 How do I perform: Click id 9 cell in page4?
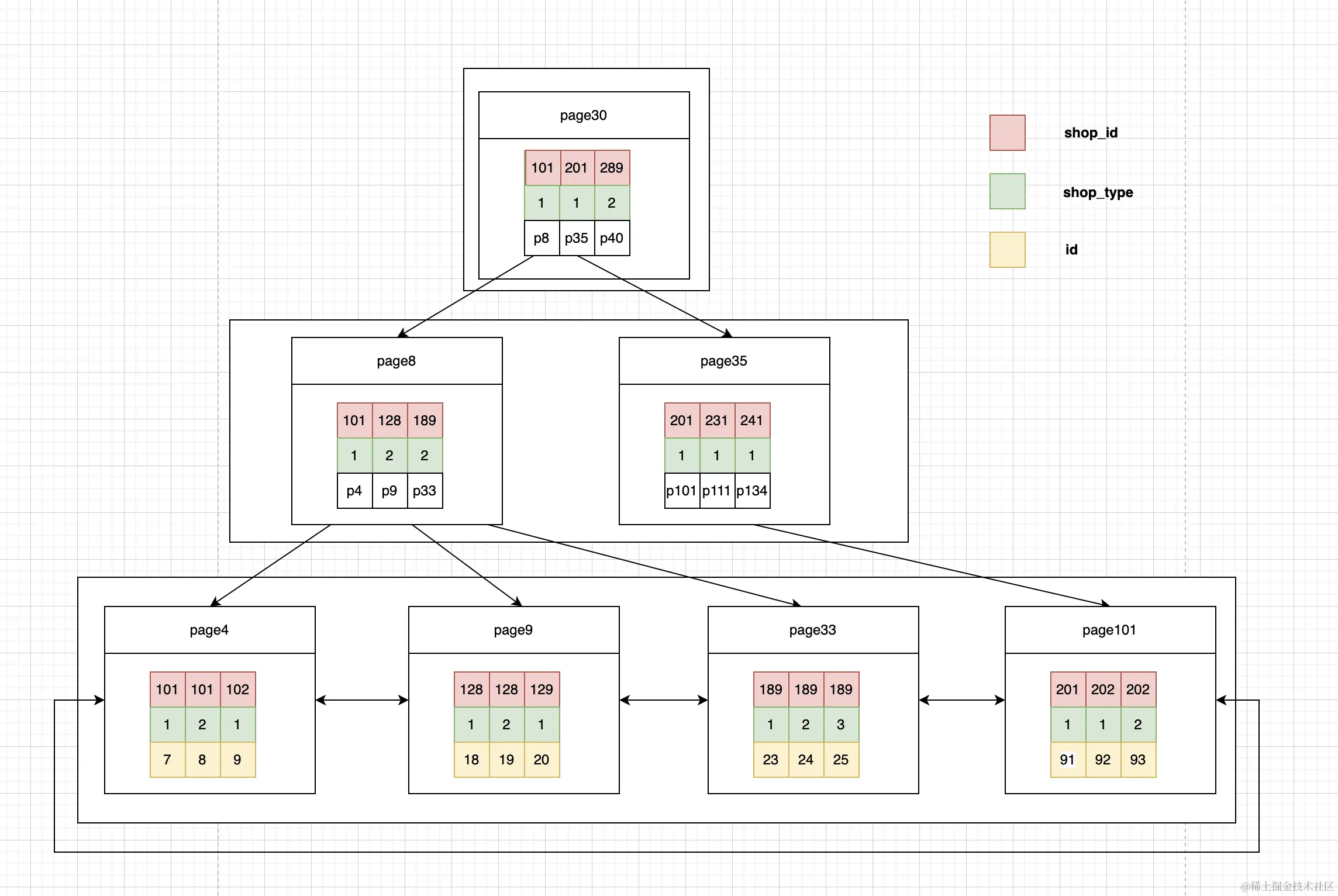238,760
